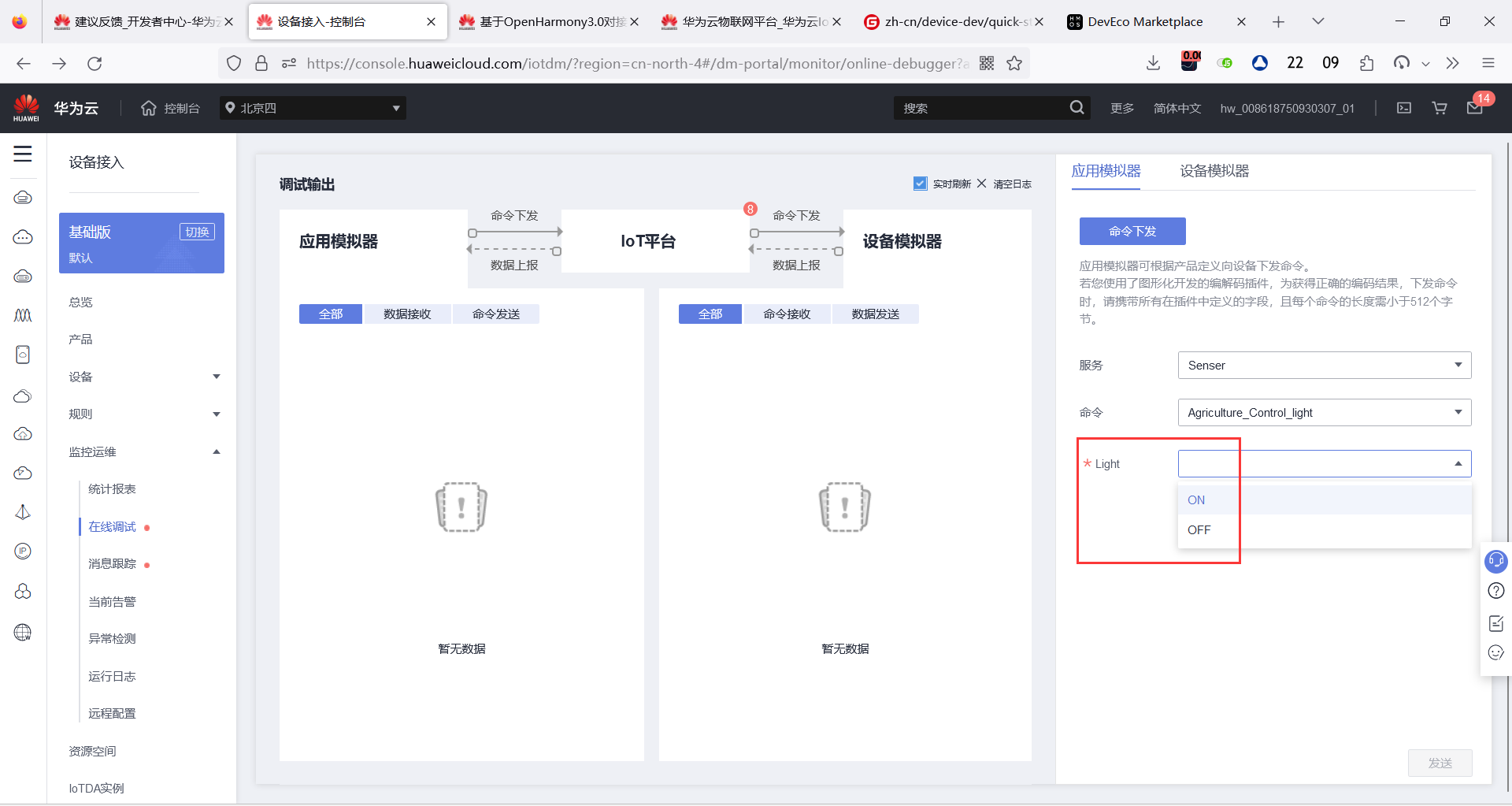
Task: Click the Huawei Cloud logo in the header
Action: (27, 107)
